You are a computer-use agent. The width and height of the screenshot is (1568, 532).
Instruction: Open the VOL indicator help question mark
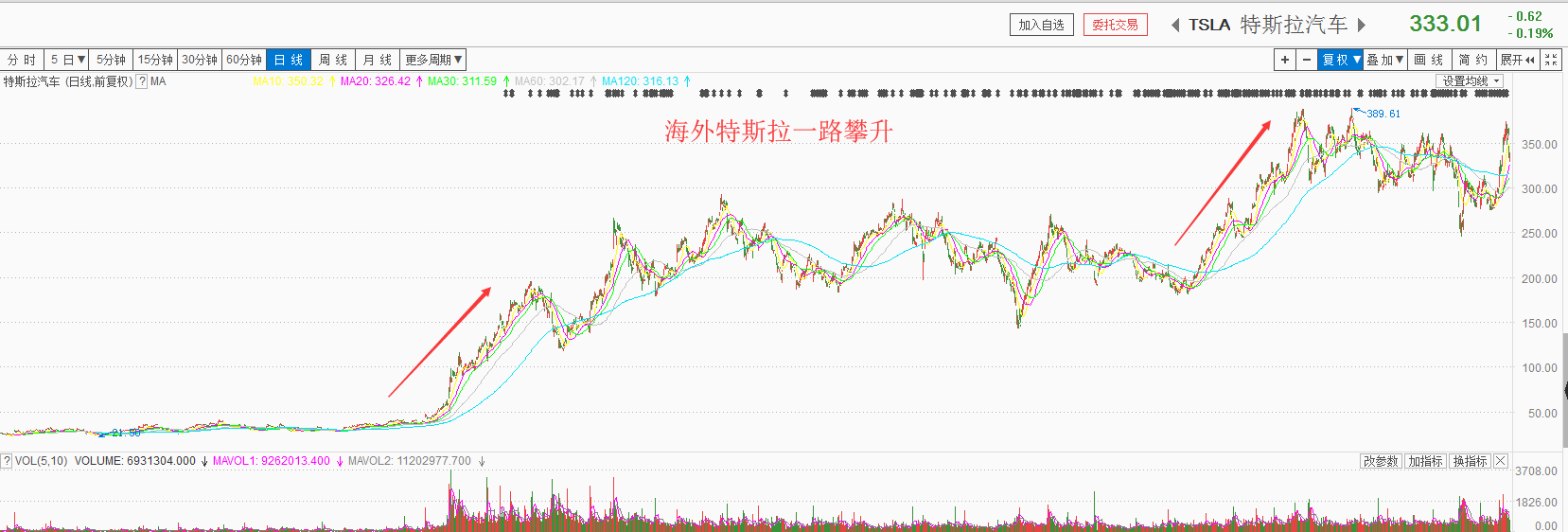pyautogui.click(x=7, y=461)
